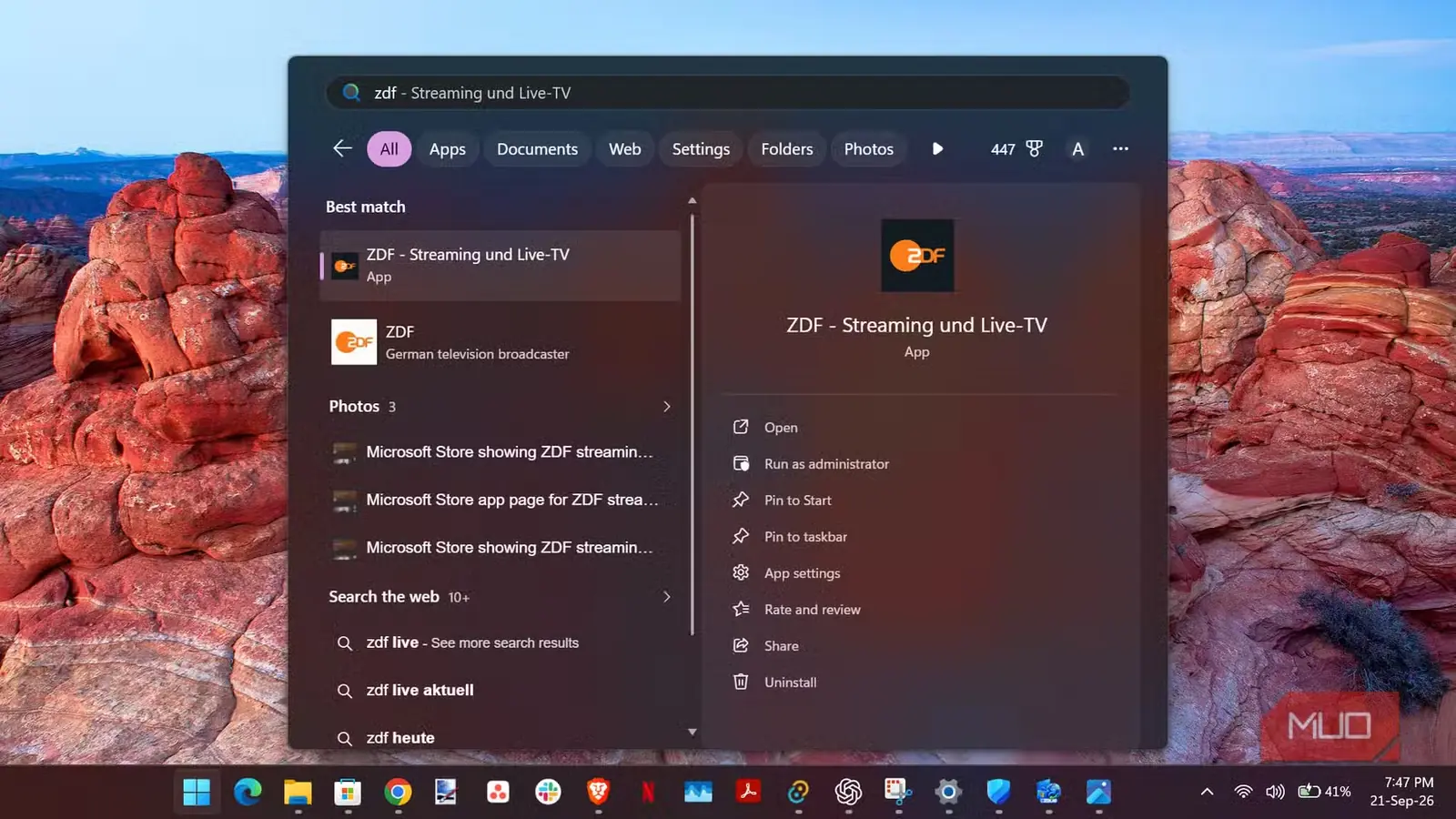
Task: Open Settings gear from taskbar
Action: pos(948,792)
